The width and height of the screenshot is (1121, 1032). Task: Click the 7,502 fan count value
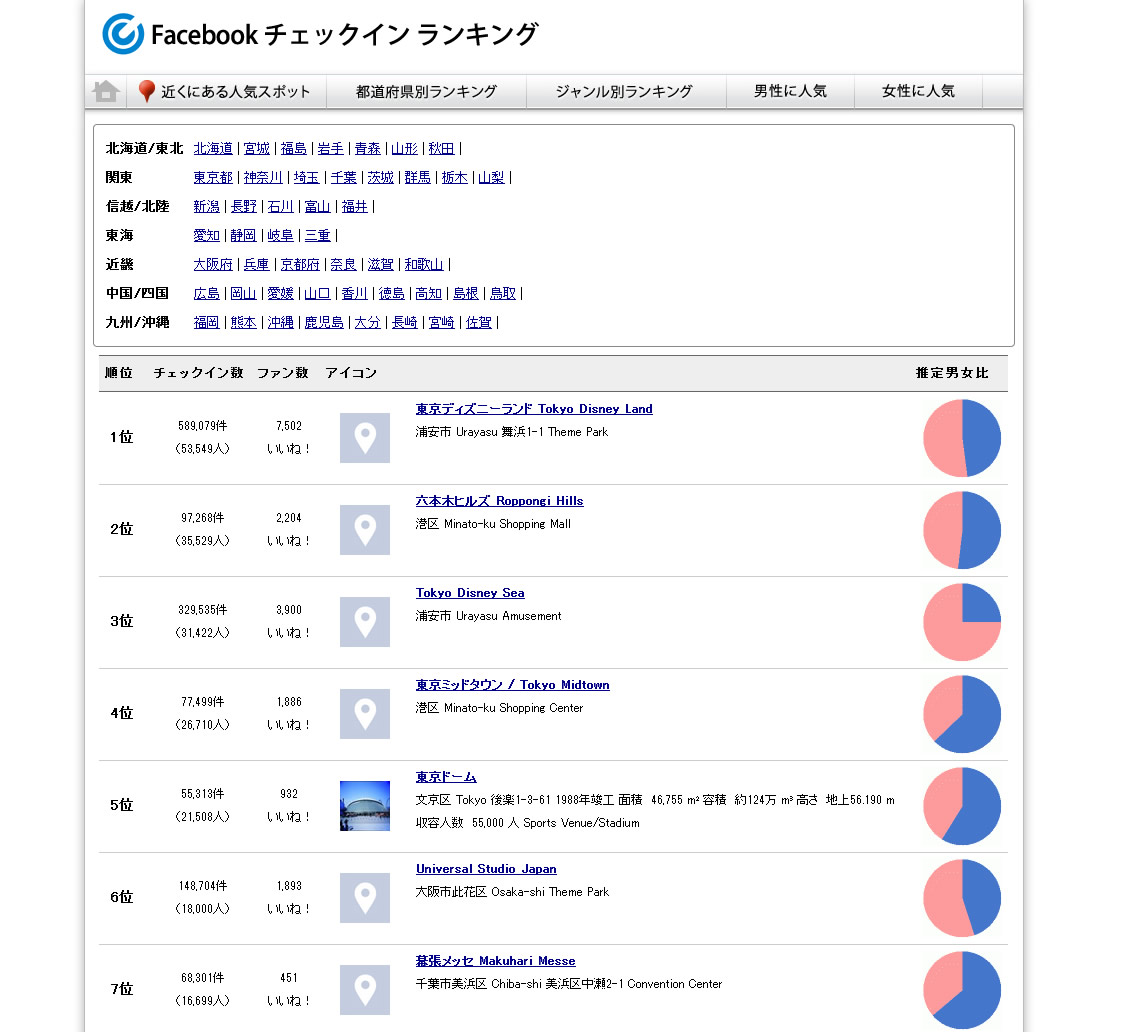(x=289, y=426)
